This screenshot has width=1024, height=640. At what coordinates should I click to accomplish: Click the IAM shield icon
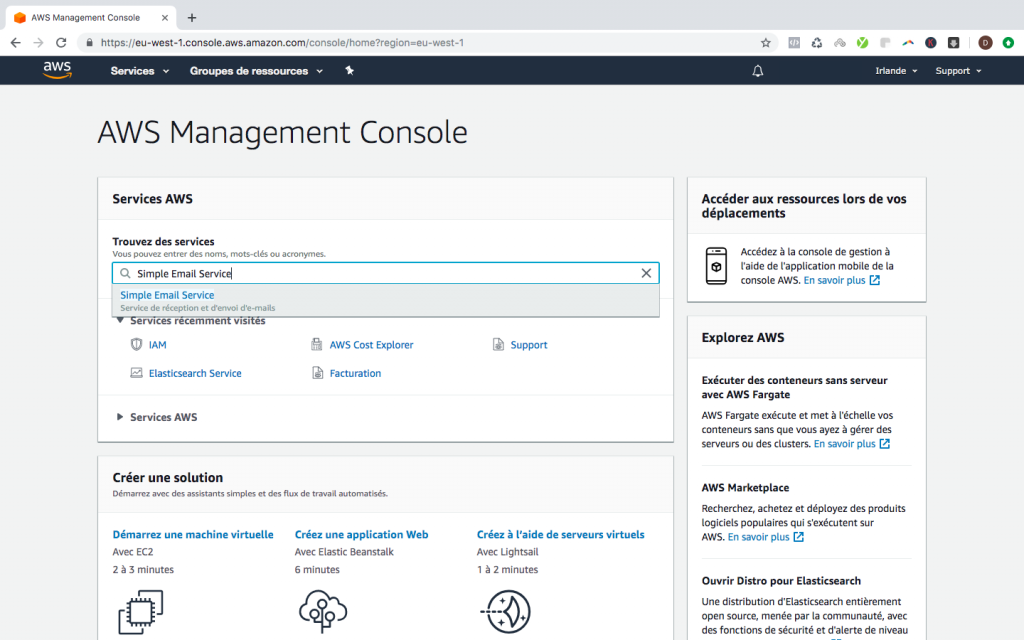[136, 345]
